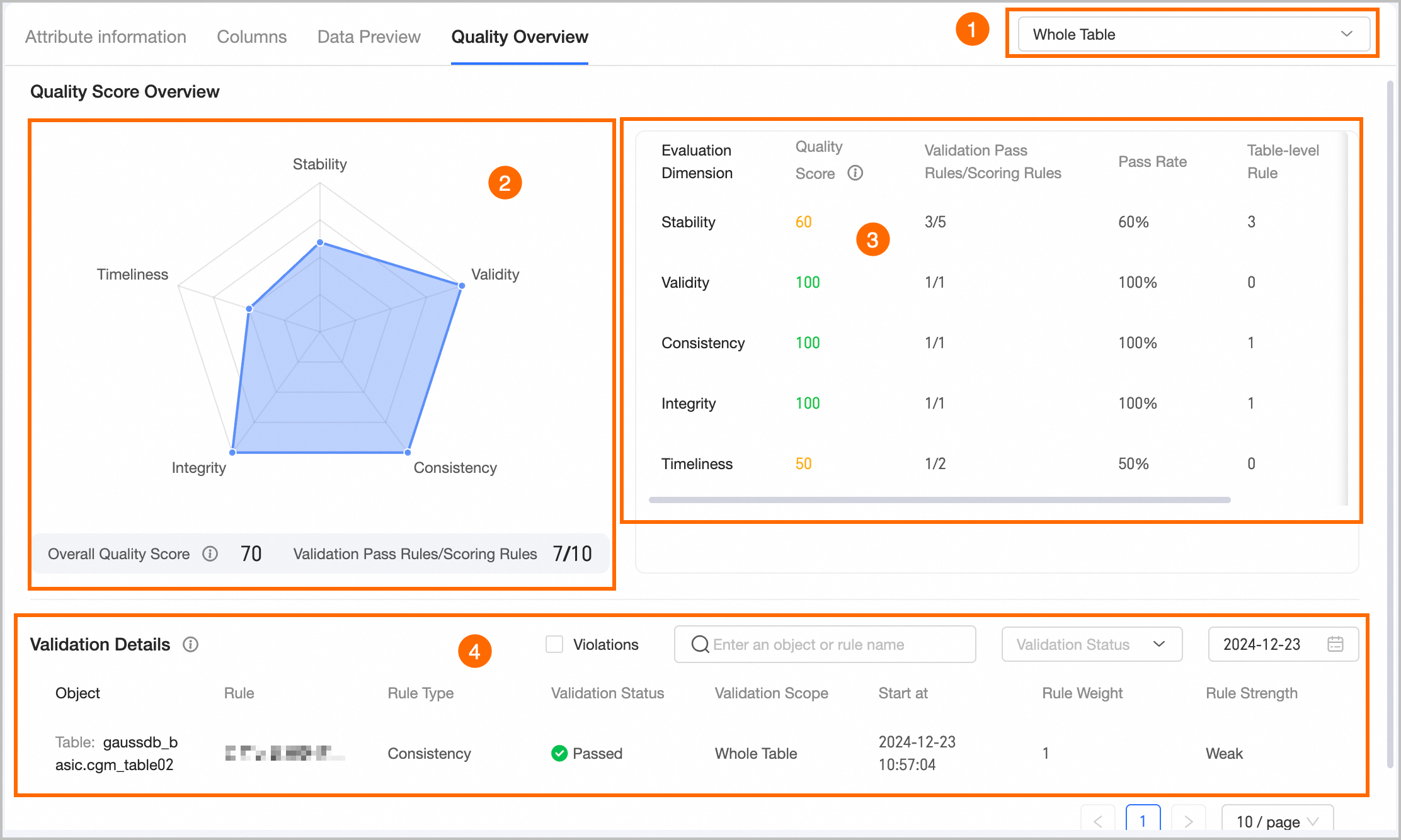Open the Validation Status filter dropdown
The image size is (1401, 840).
pos(1091,644)
